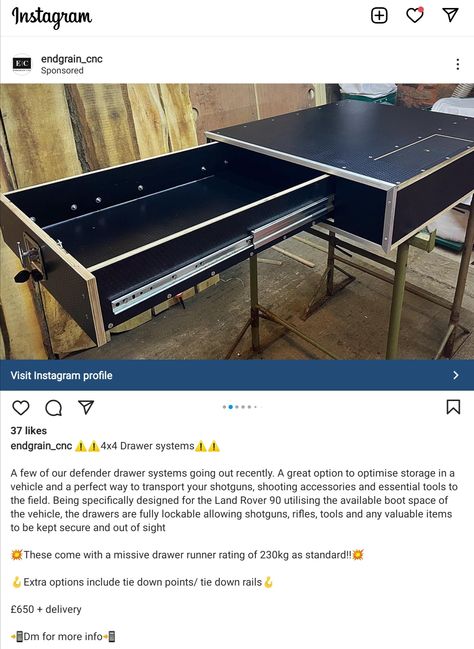Jump to the third carousel dot
This screenshot has width=474, height=649.
(x=237, y=407)
